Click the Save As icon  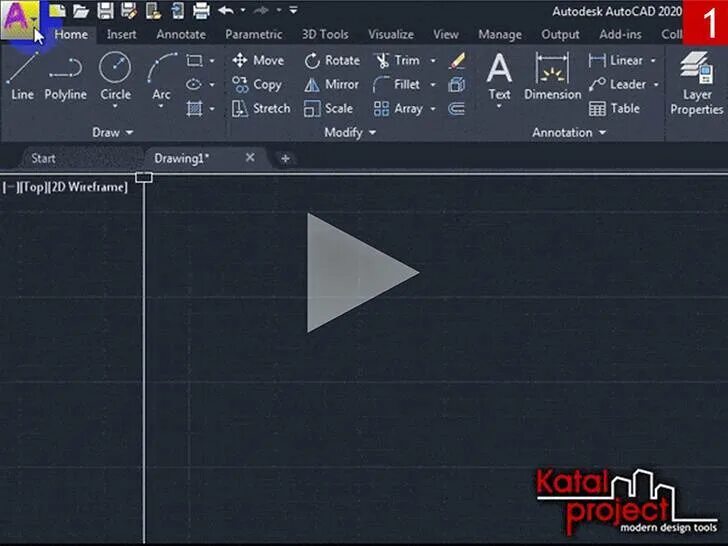tap(129, 10)
